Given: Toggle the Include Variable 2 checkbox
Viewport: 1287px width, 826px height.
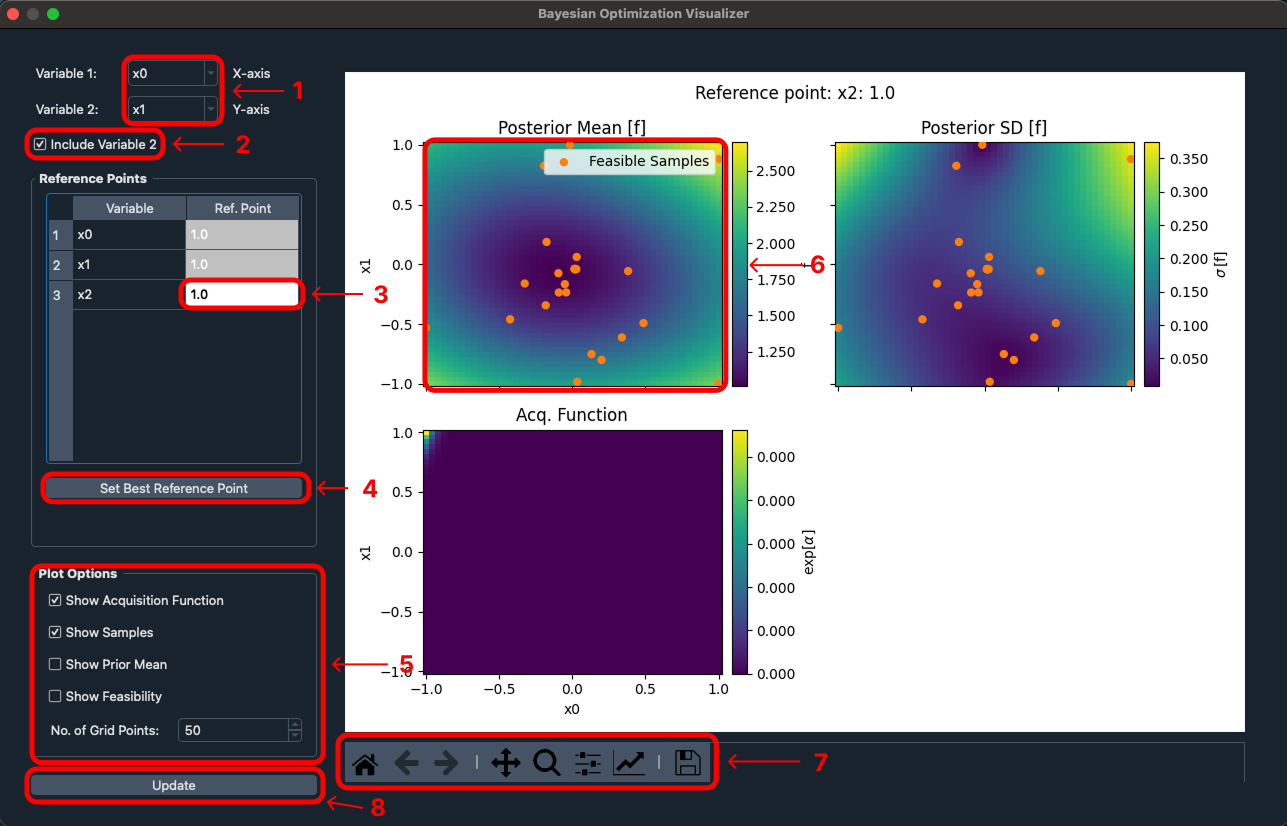Looking at the screenshot, I should point(40,144).
